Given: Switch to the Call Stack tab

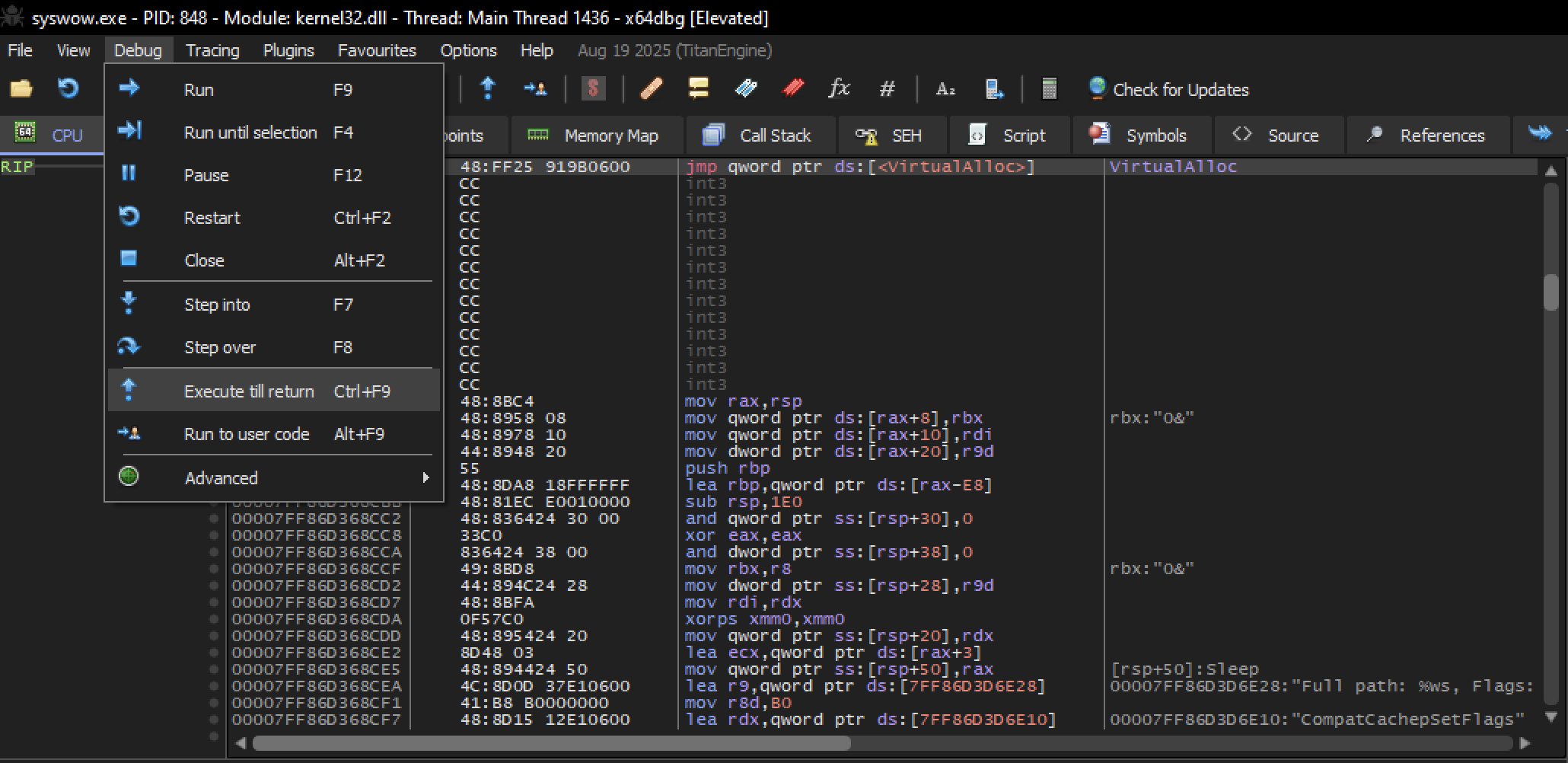Looking at the screenshot, I should [x=760, y=135].
